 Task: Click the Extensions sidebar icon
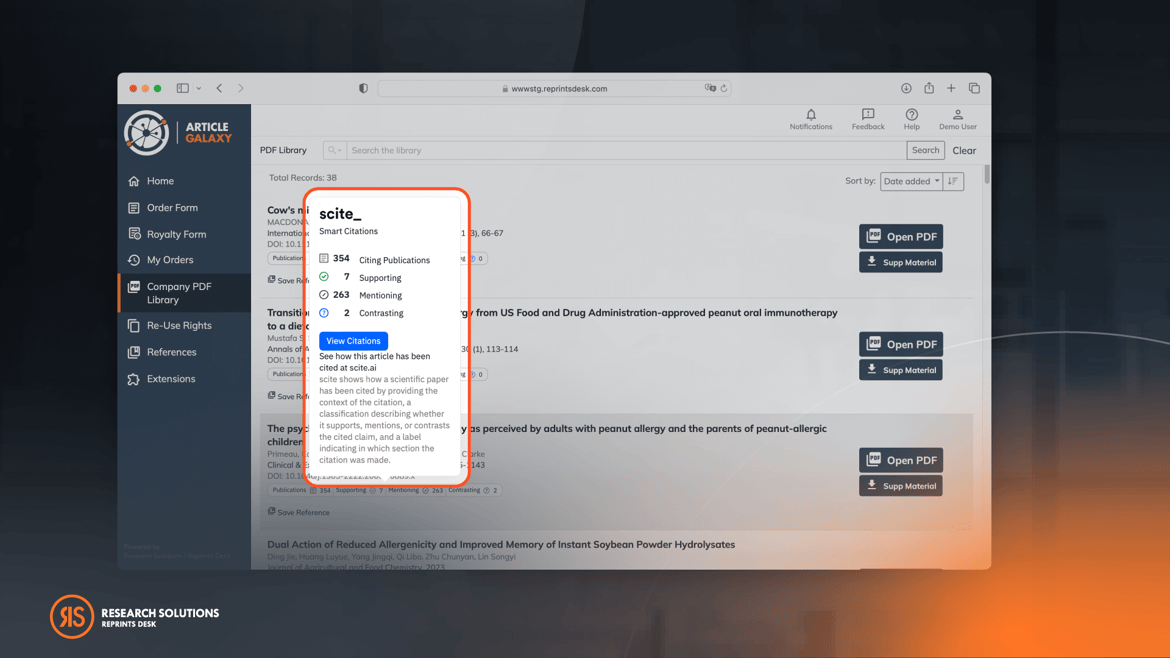tap(134, 378)
